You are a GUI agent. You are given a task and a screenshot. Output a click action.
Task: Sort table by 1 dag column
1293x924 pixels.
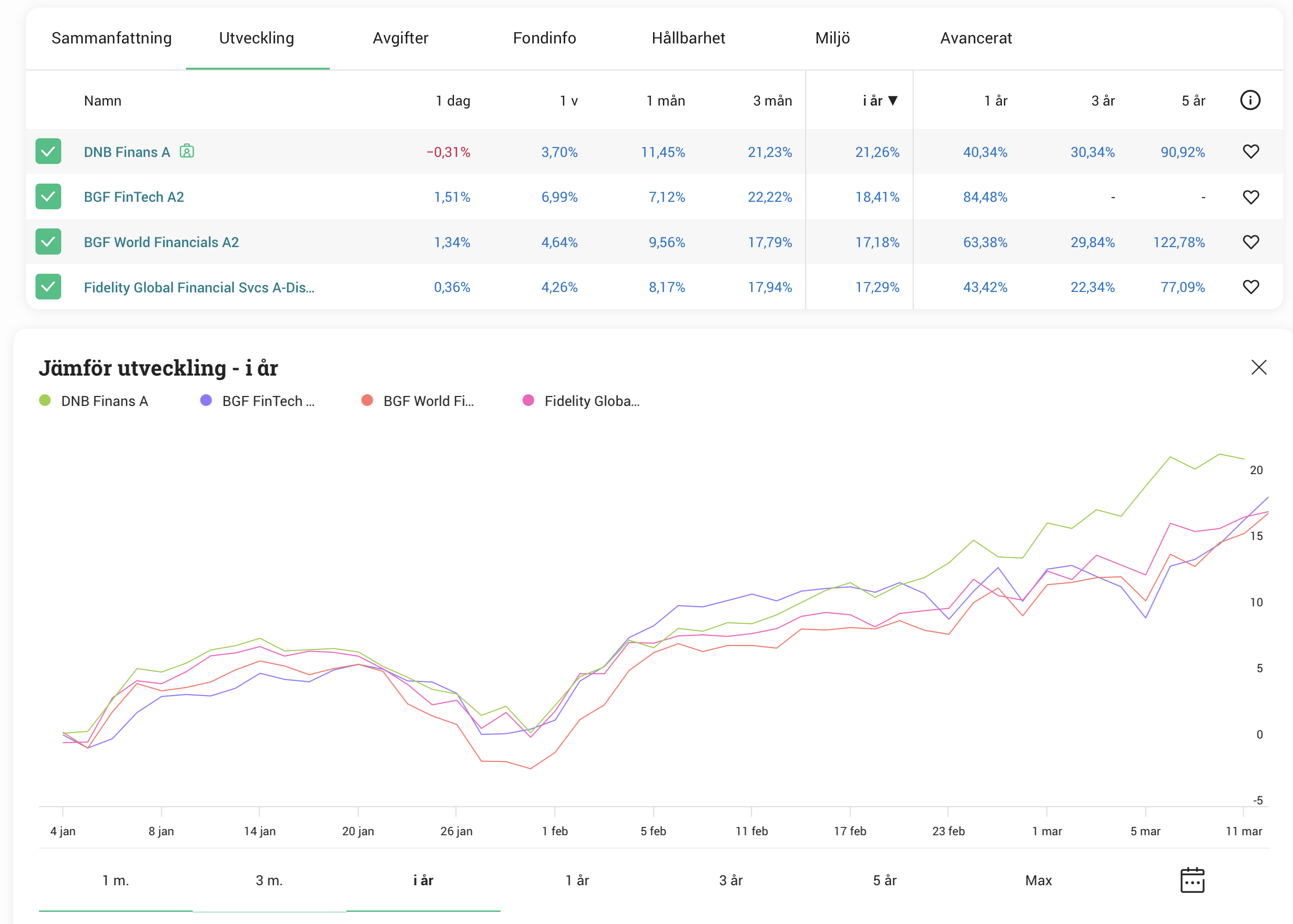pos(453,101)
